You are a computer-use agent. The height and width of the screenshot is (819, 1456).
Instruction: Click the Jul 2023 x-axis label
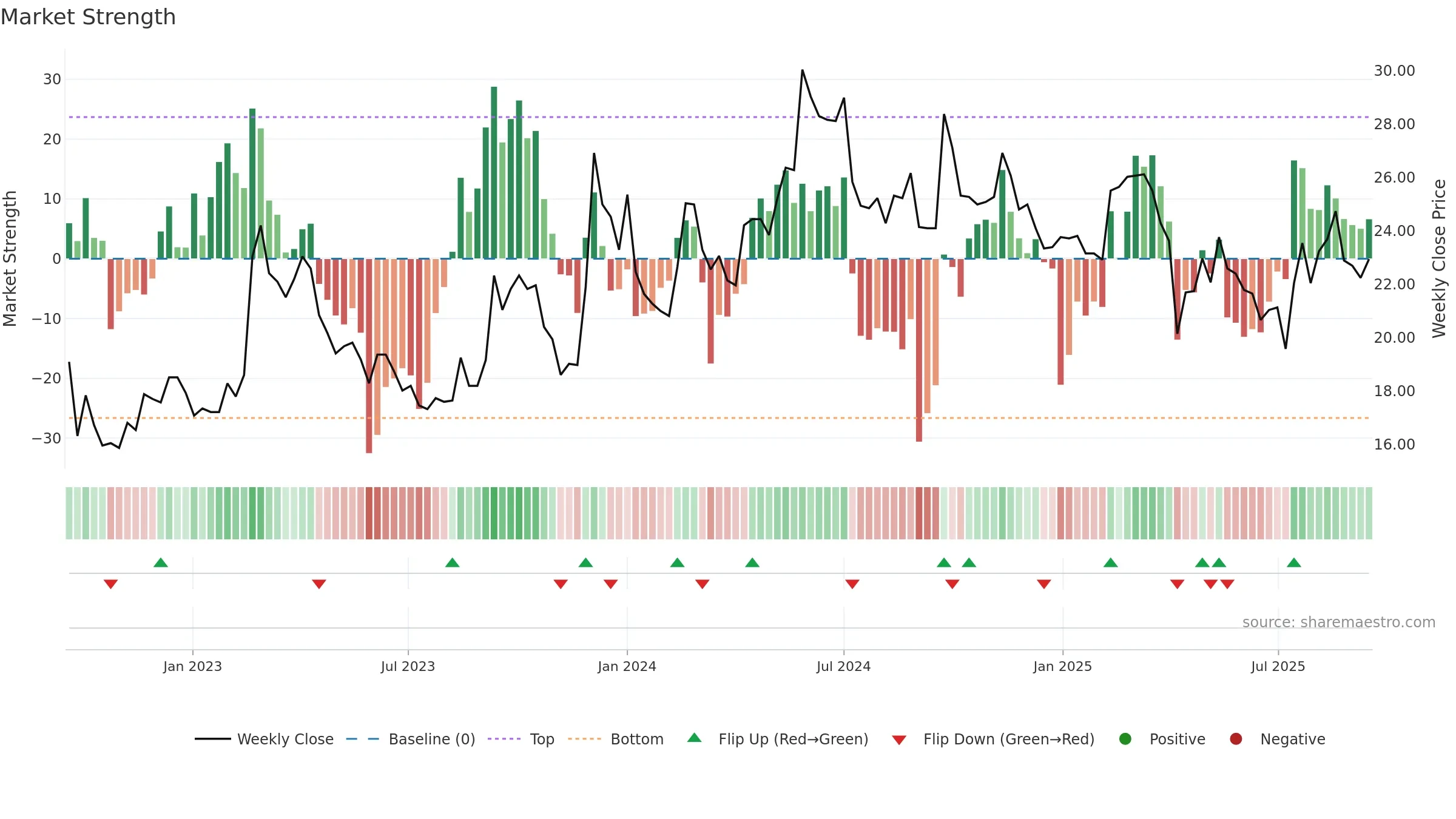coord(408,666)
